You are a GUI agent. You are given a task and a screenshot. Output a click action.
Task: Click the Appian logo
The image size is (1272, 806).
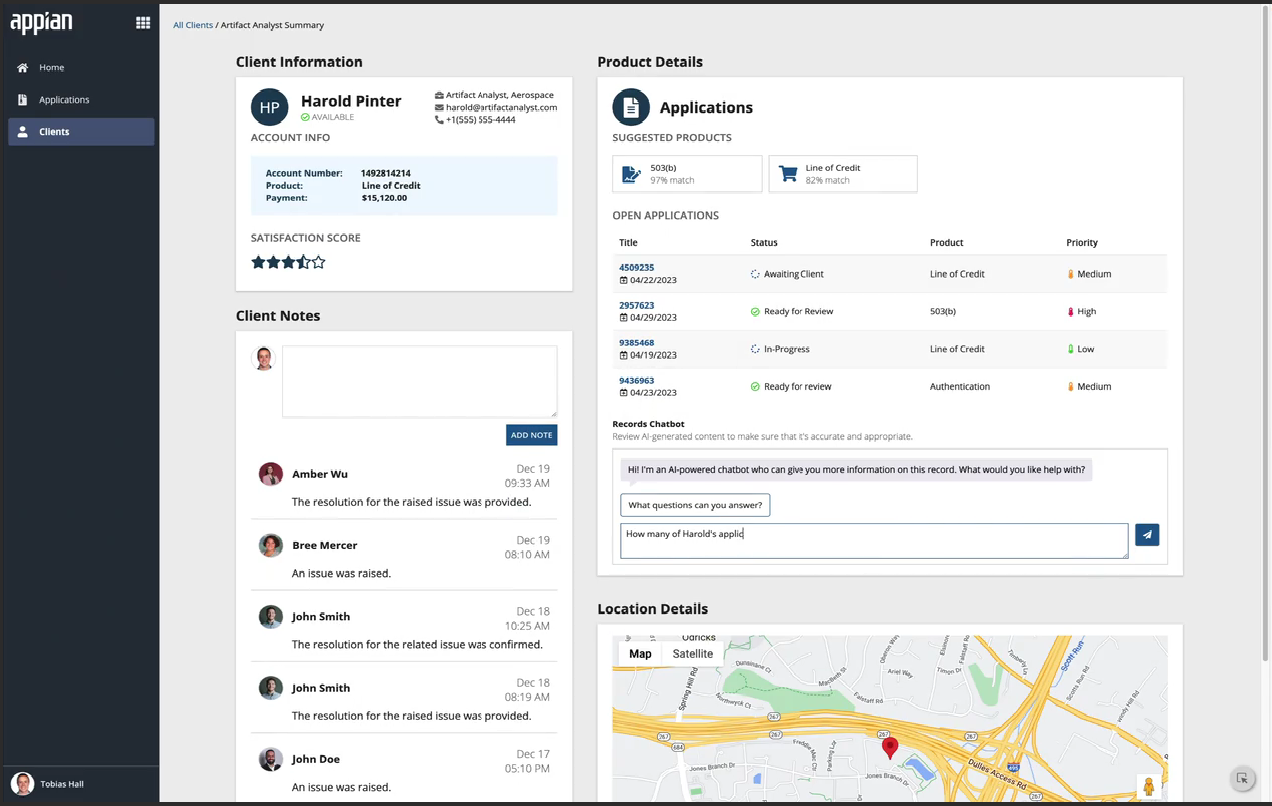41,23
